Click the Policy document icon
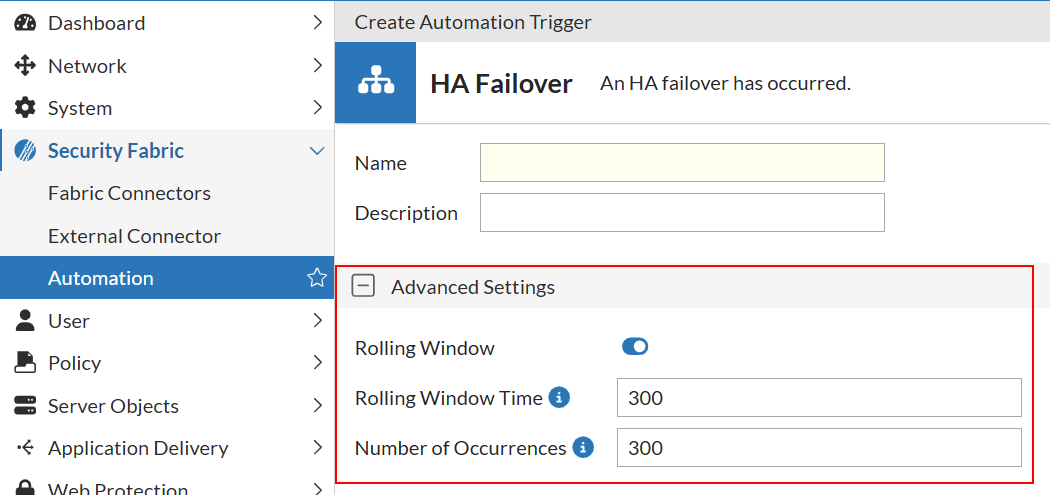1050x495 pixels. pyautogui.click(x=25, y=363)
